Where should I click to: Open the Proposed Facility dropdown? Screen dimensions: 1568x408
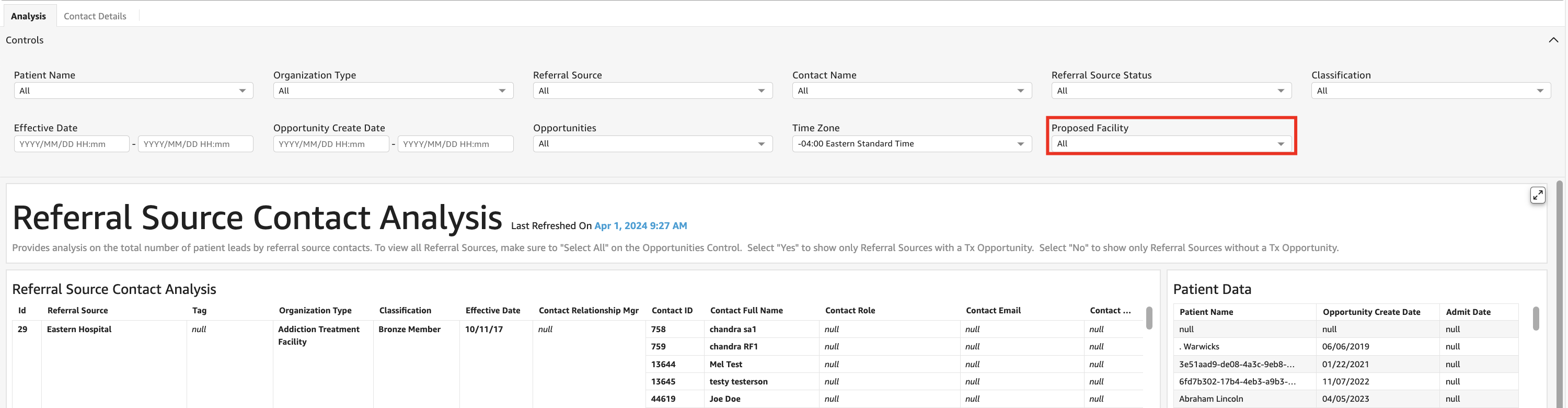click(1171, 144)
